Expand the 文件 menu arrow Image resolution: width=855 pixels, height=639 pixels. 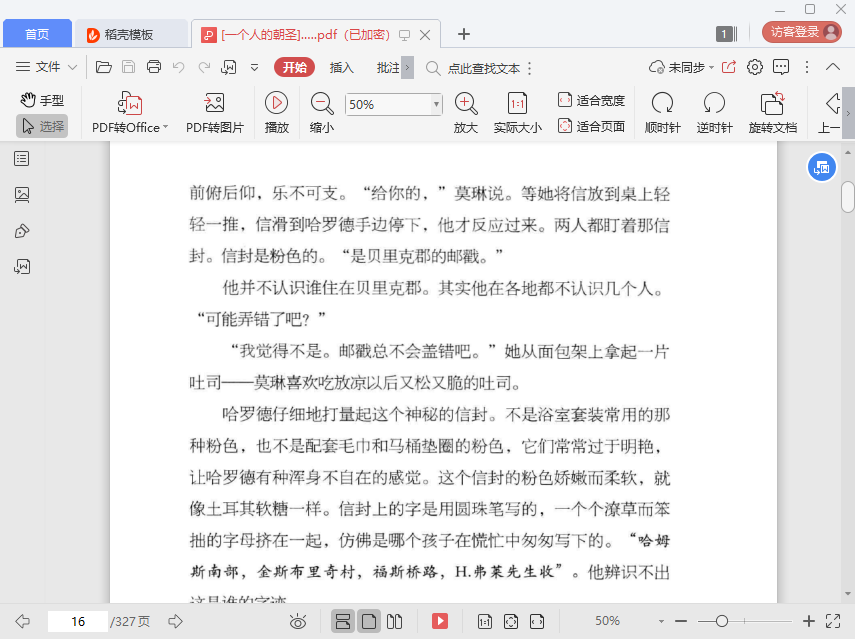pyautogui.click(x=73, y=68)
